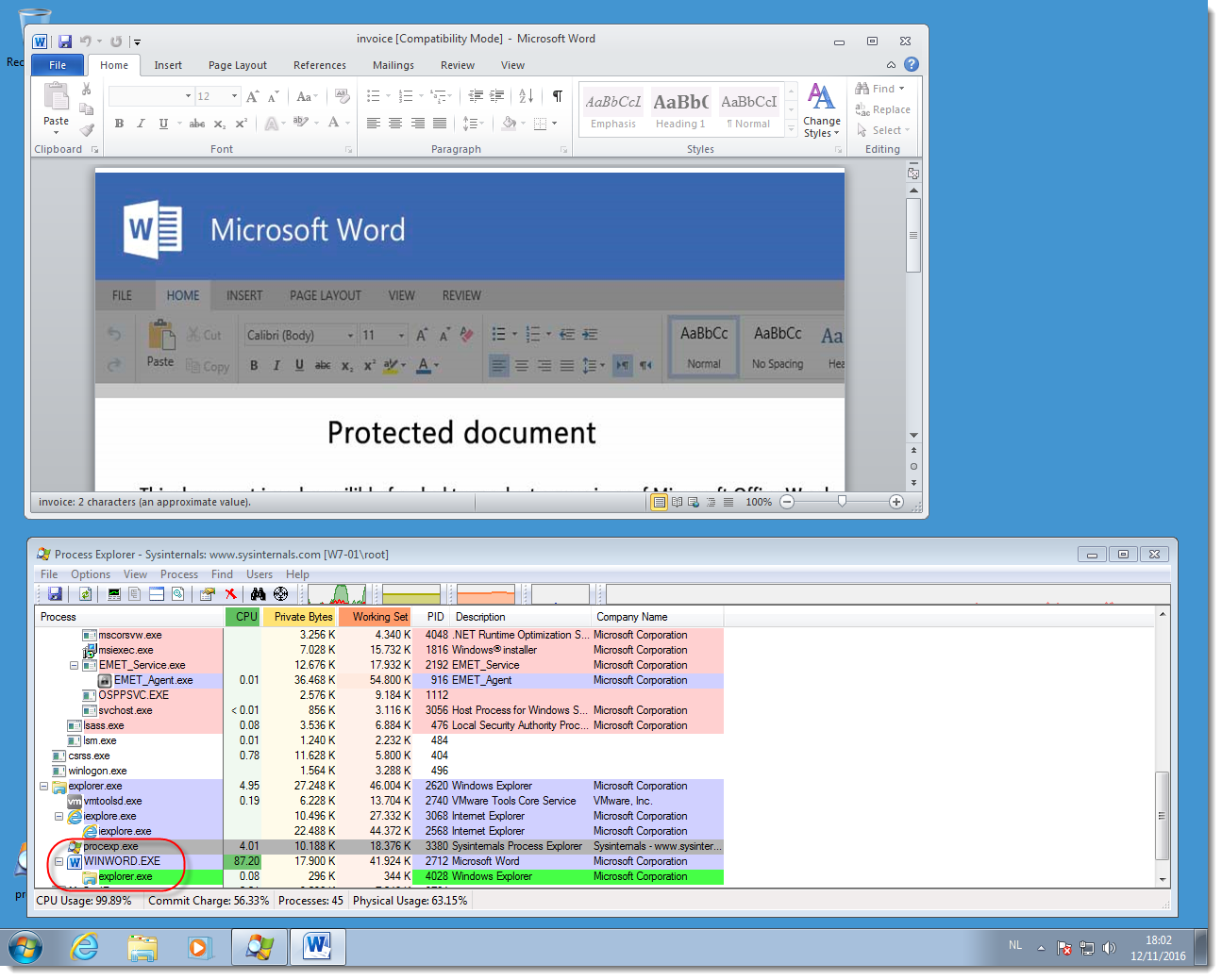Image resolution: width=1222 pixels, height=980 pixels.
Task: Click the Font Color A button
Action: [x=333, y=124]
